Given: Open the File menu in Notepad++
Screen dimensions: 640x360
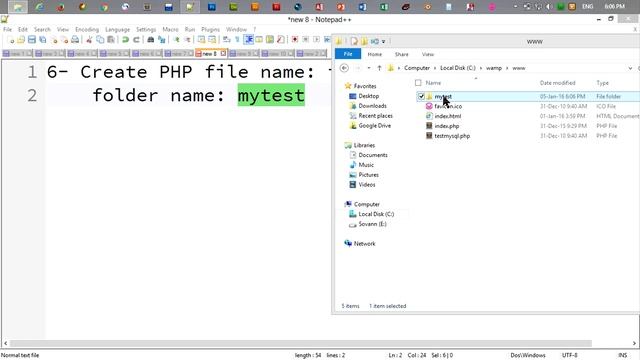Looking at the screenshot, I should (x=7, y=29).
